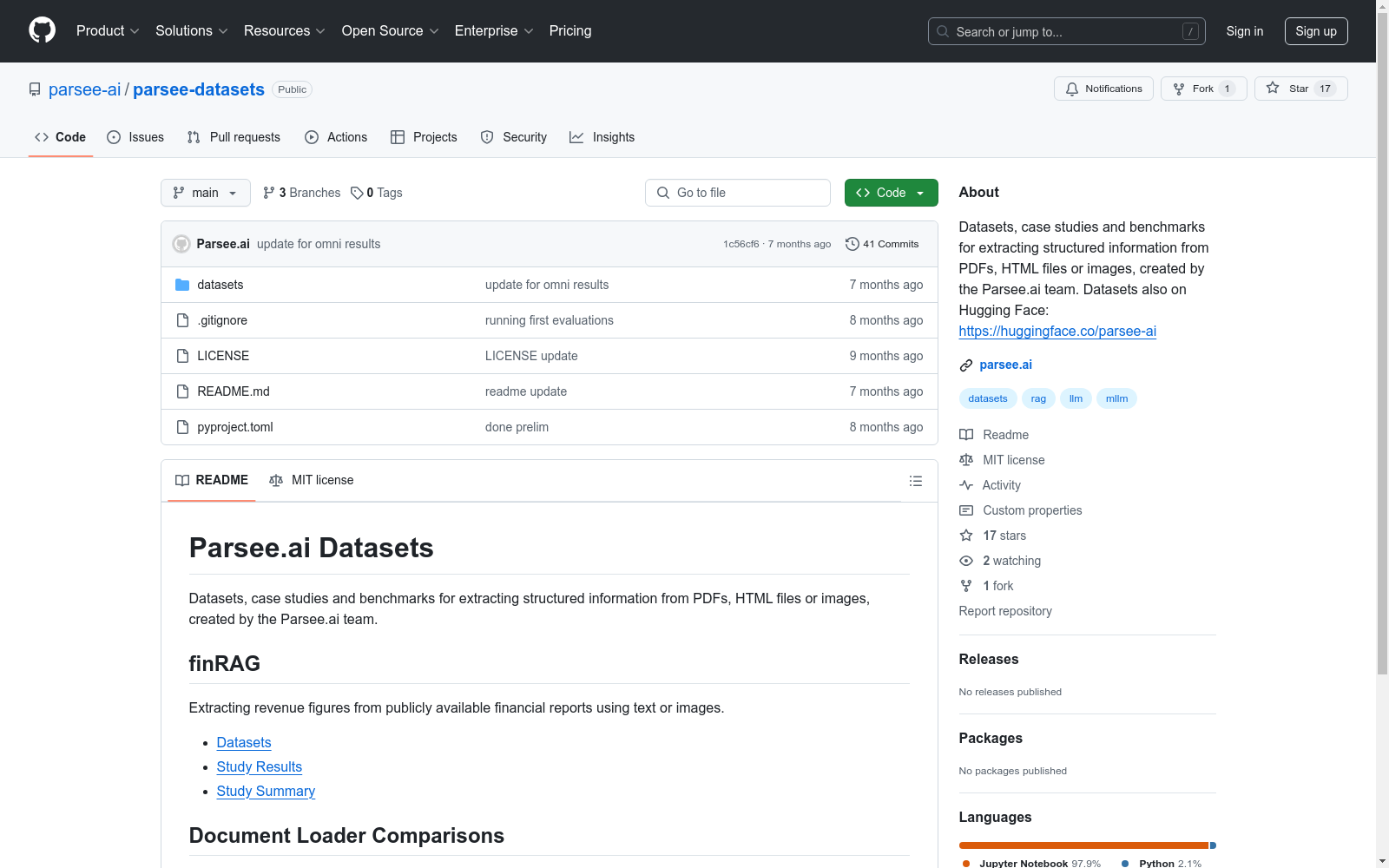Click the bell icon in Notifications button
1389x868 pixels.
click(x=1072, y=89)
